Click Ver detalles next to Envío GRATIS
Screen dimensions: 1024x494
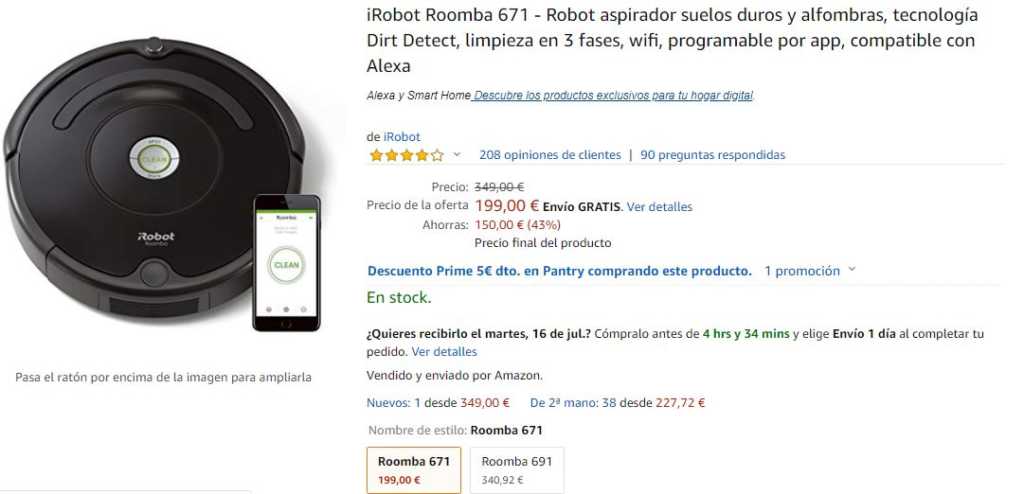tap(659, 207)
